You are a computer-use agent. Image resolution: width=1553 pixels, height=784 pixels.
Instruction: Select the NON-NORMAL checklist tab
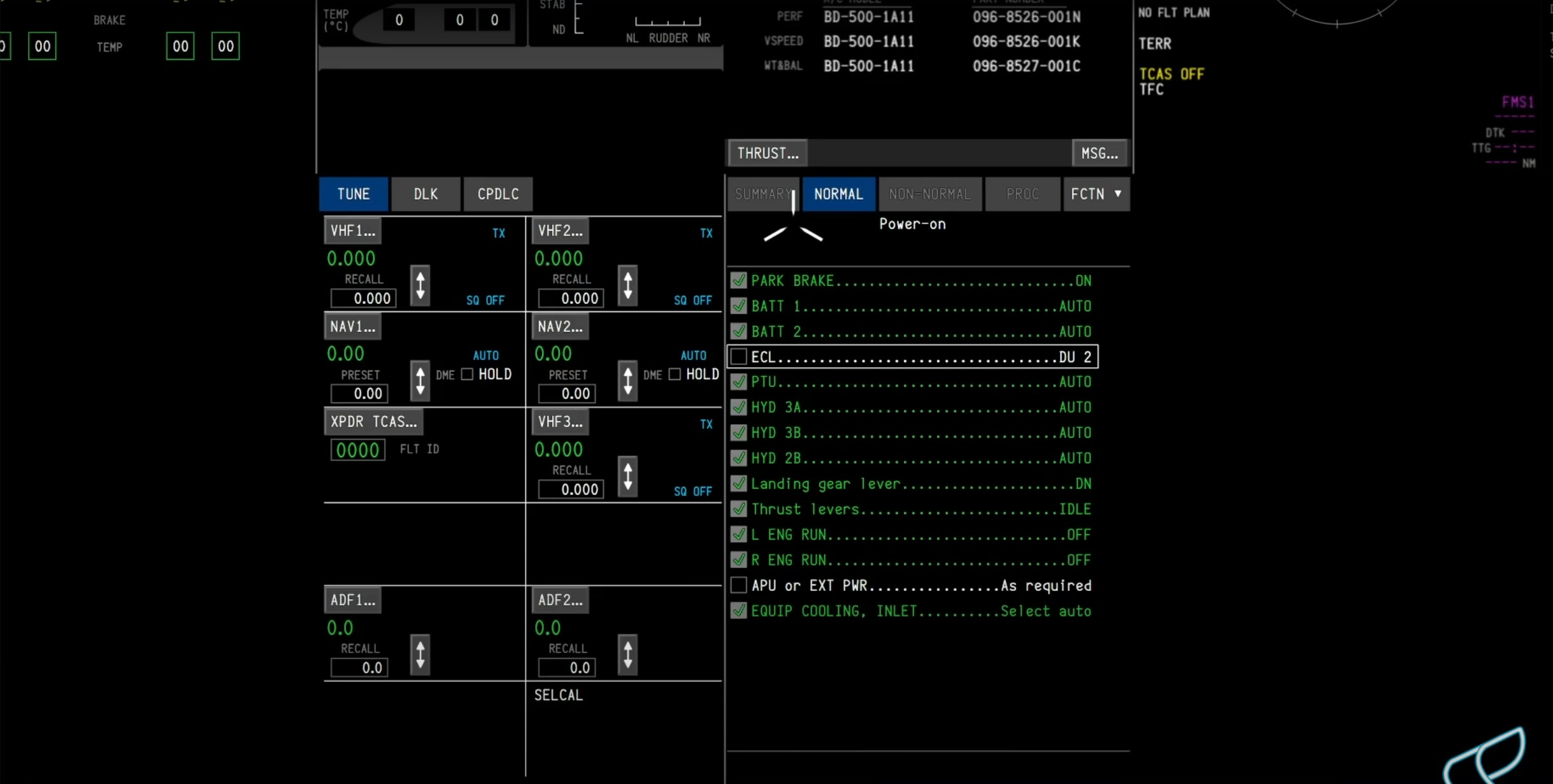click(929, 194)
